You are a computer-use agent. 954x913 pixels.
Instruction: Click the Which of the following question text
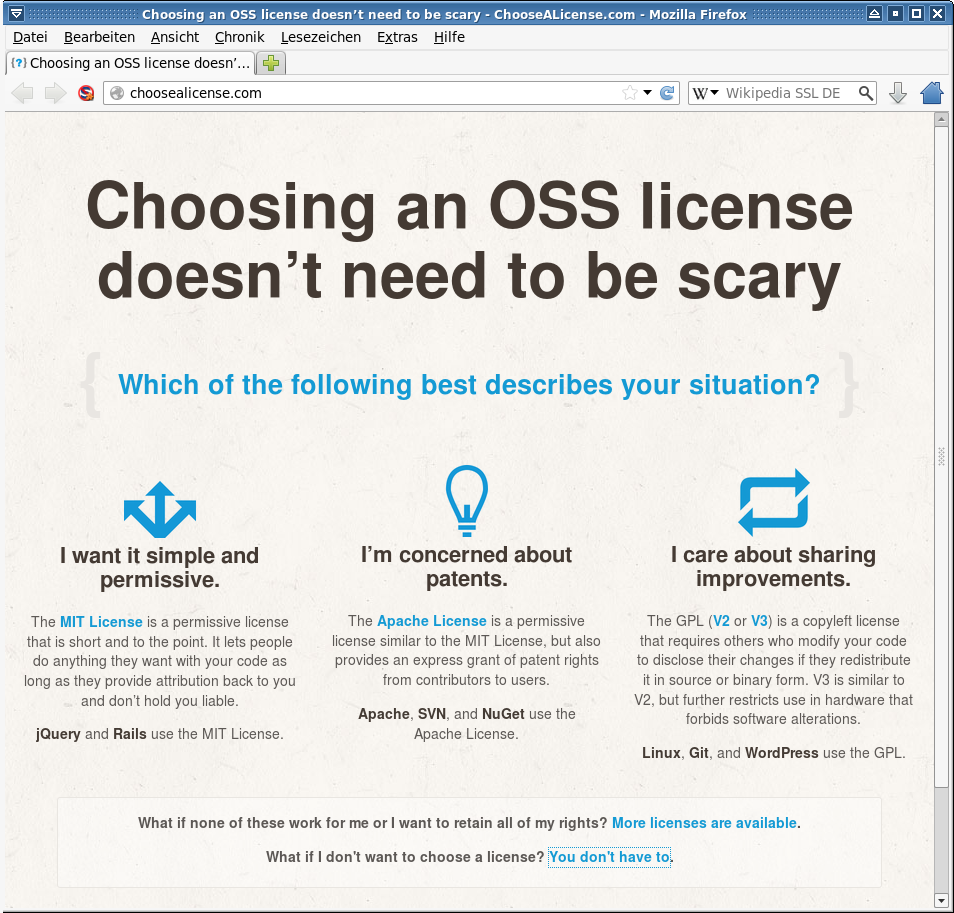point(469,384)
